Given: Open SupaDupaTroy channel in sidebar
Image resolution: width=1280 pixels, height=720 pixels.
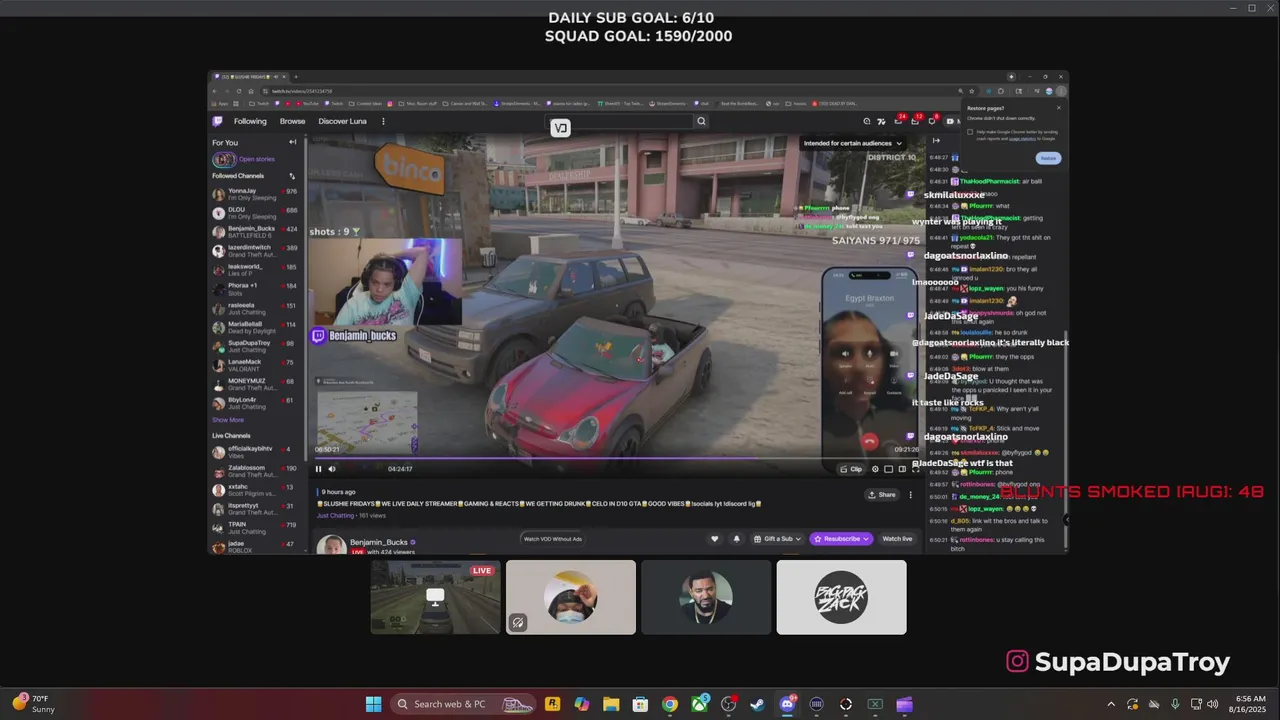Looking at the screenshot, I should click(254, 346).
